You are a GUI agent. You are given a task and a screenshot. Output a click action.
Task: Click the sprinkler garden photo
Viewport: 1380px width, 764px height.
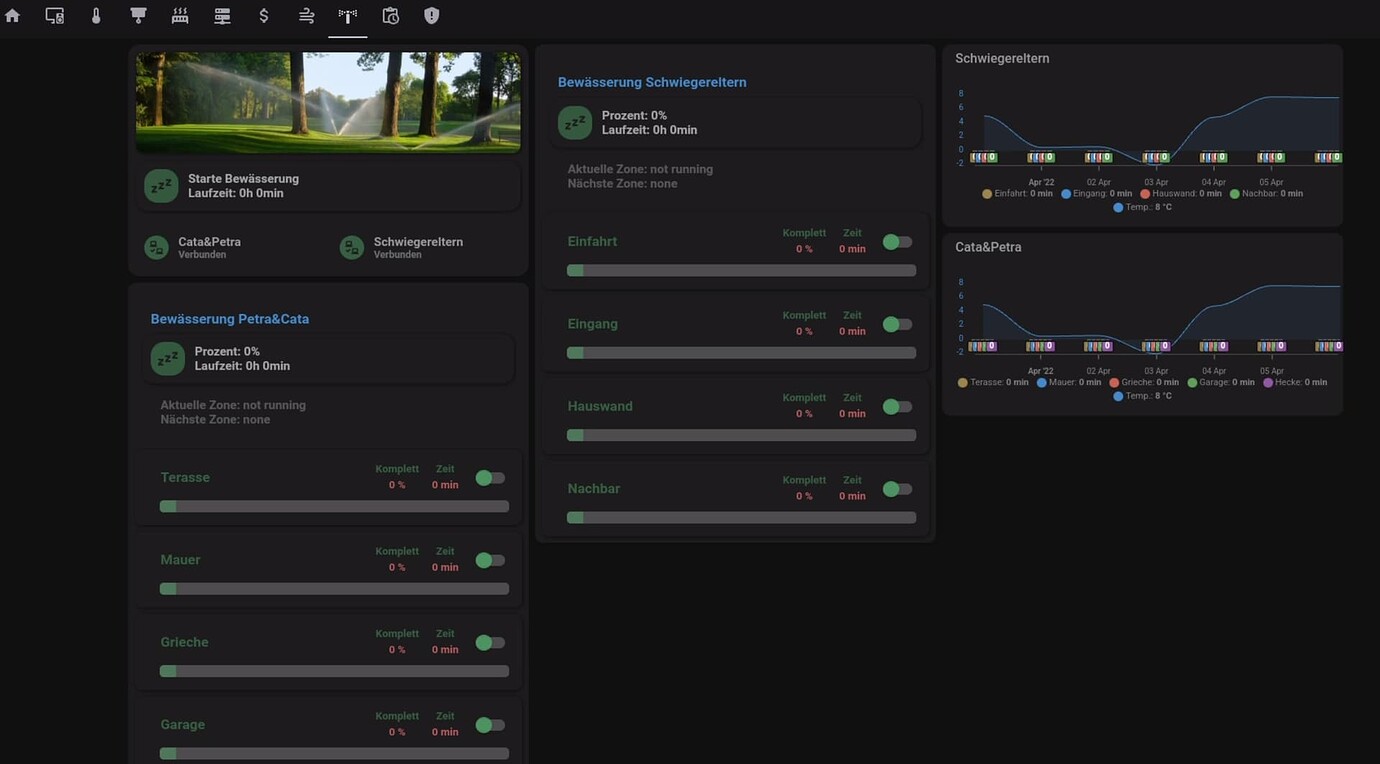coord(327,101)
